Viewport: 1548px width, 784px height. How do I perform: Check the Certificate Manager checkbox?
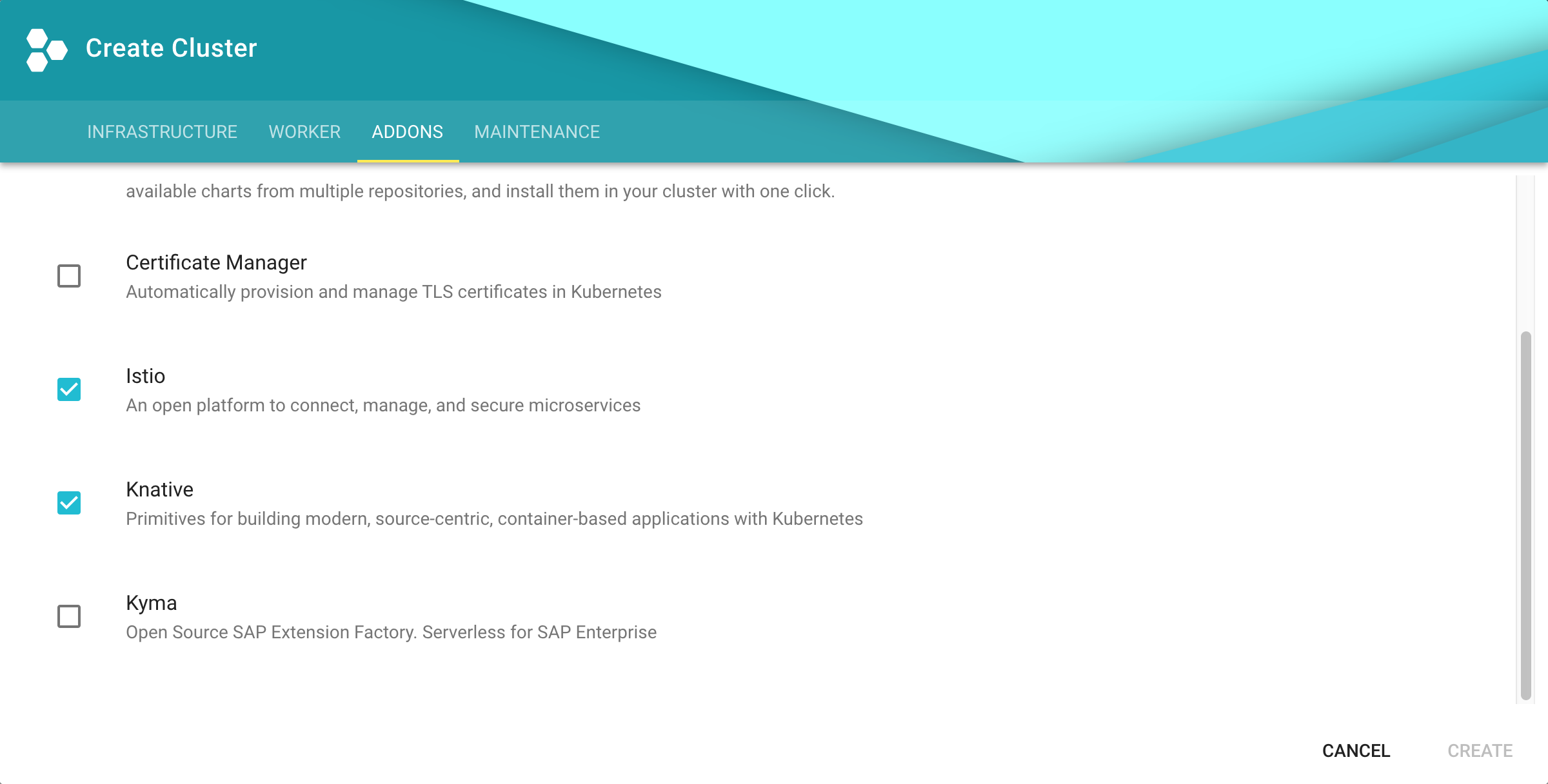coord(69,276)
